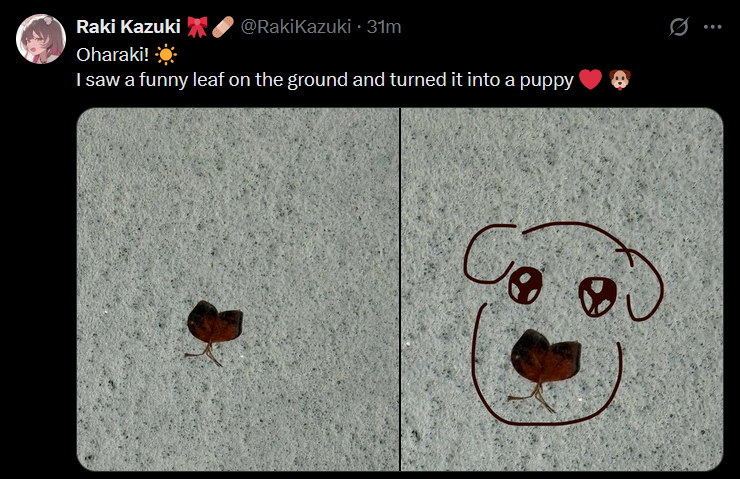Screen dimensions: 740x479
Task: Open the left leaf-only photo
Action: pyautogui.click(x=238, y=289)
